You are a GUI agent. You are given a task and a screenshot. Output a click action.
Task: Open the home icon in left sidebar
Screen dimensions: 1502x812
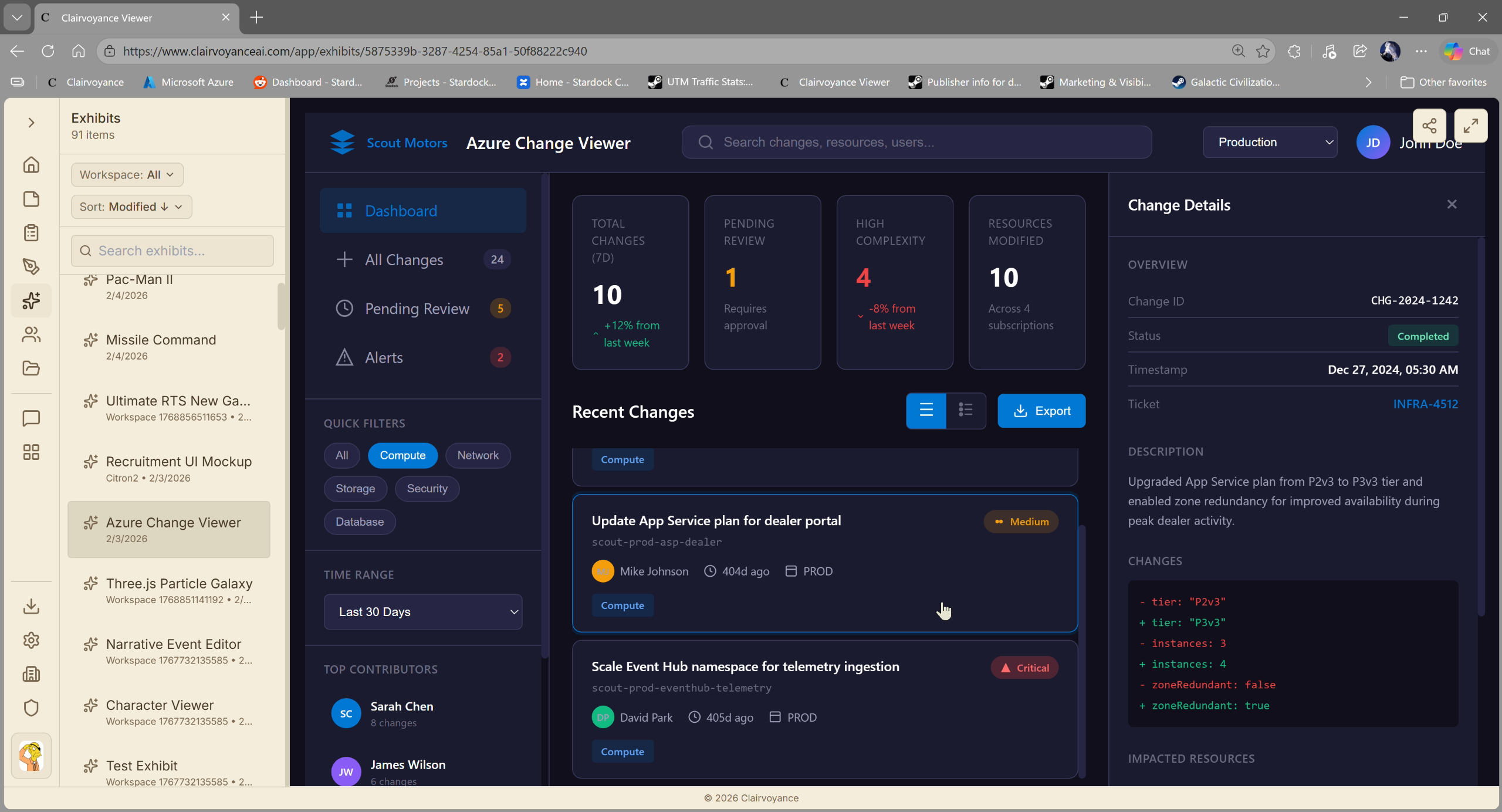(31, 165)
